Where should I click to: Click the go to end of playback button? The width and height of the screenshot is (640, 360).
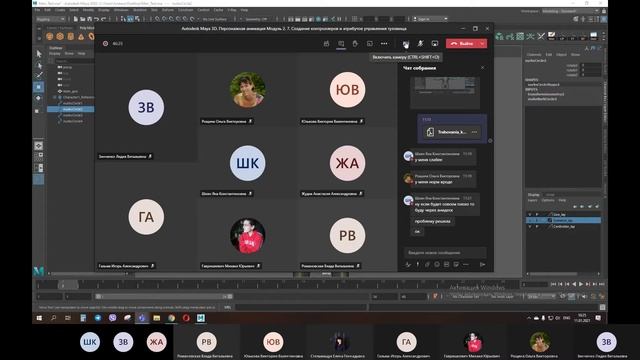[602, 284]
